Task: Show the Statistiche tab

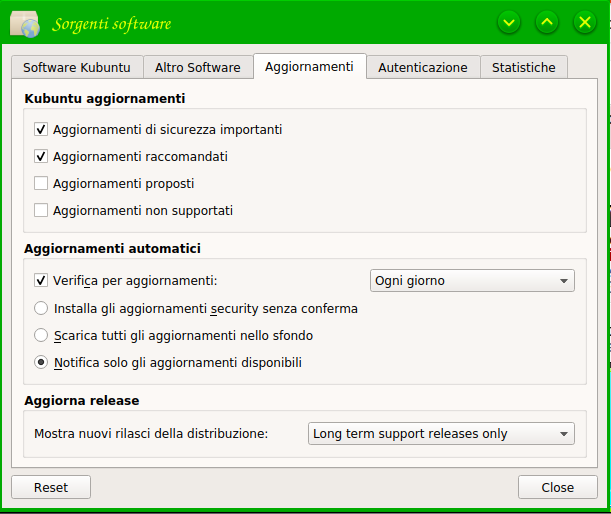Action: [524, 67]
